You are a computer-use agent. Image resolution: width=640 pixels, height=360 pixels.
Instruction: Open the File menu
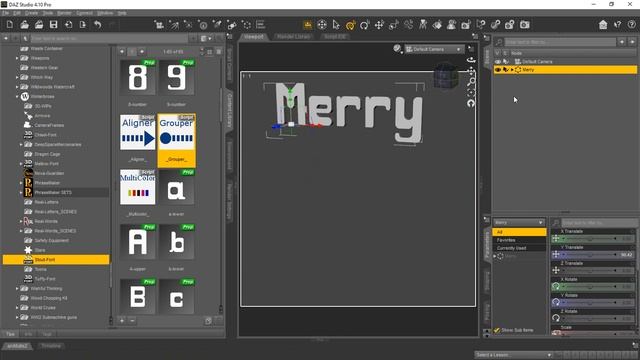click(x=5, y=13)
